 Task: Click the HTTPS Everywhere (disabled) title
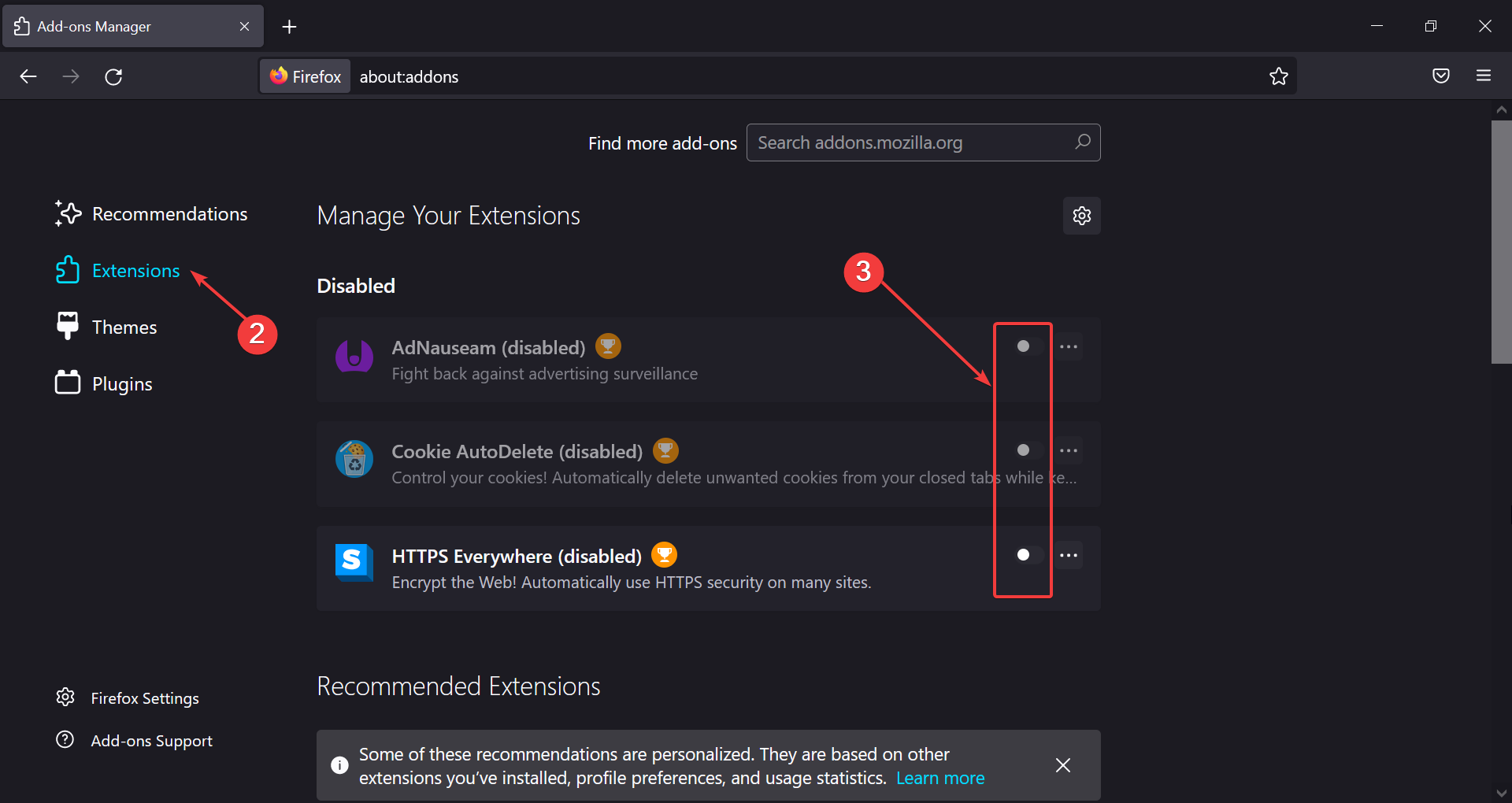pos(517,556)
